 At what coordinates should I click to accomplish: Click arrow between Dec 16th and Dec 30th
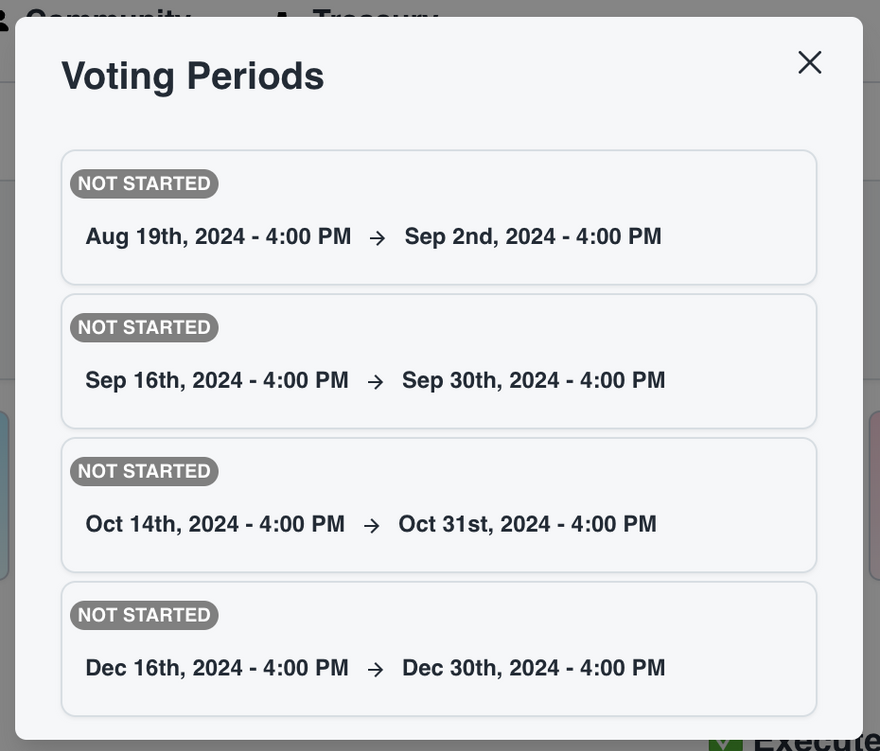coord(375,669)
